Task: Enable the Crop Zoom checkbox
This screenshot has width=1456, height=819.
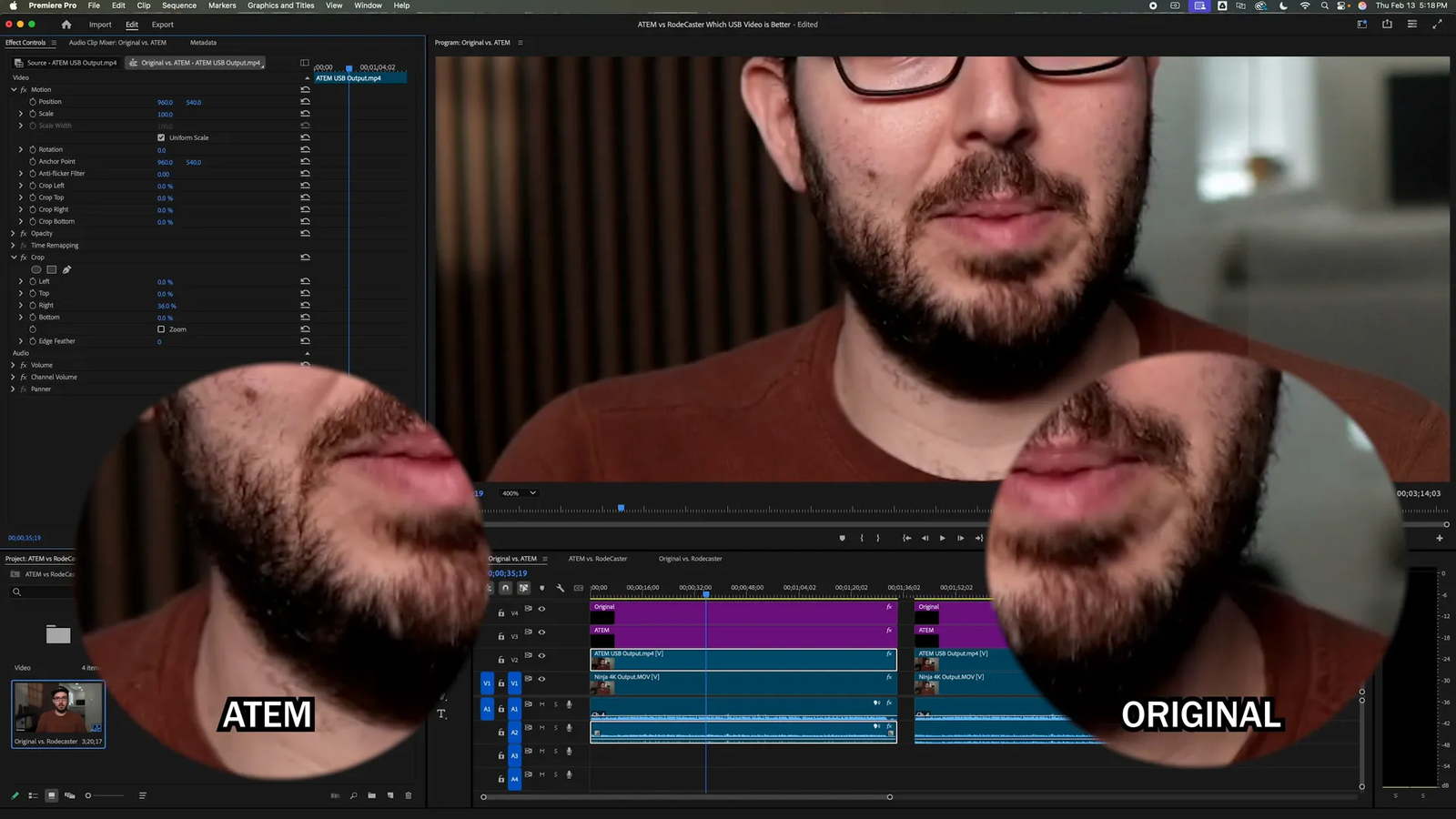Action: [161, 329]
